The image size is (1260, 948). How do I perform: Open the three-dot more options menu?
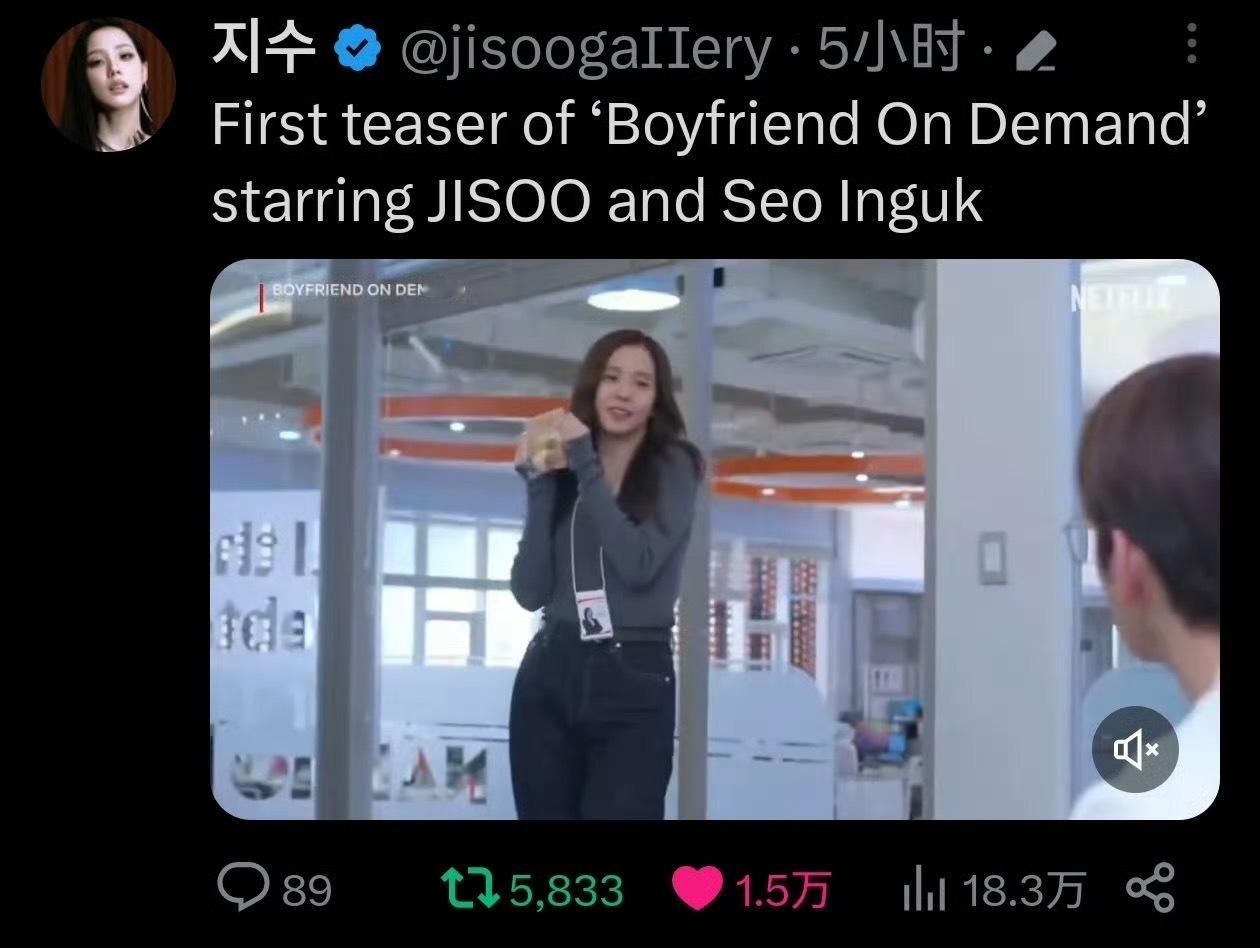point(1192,44)
